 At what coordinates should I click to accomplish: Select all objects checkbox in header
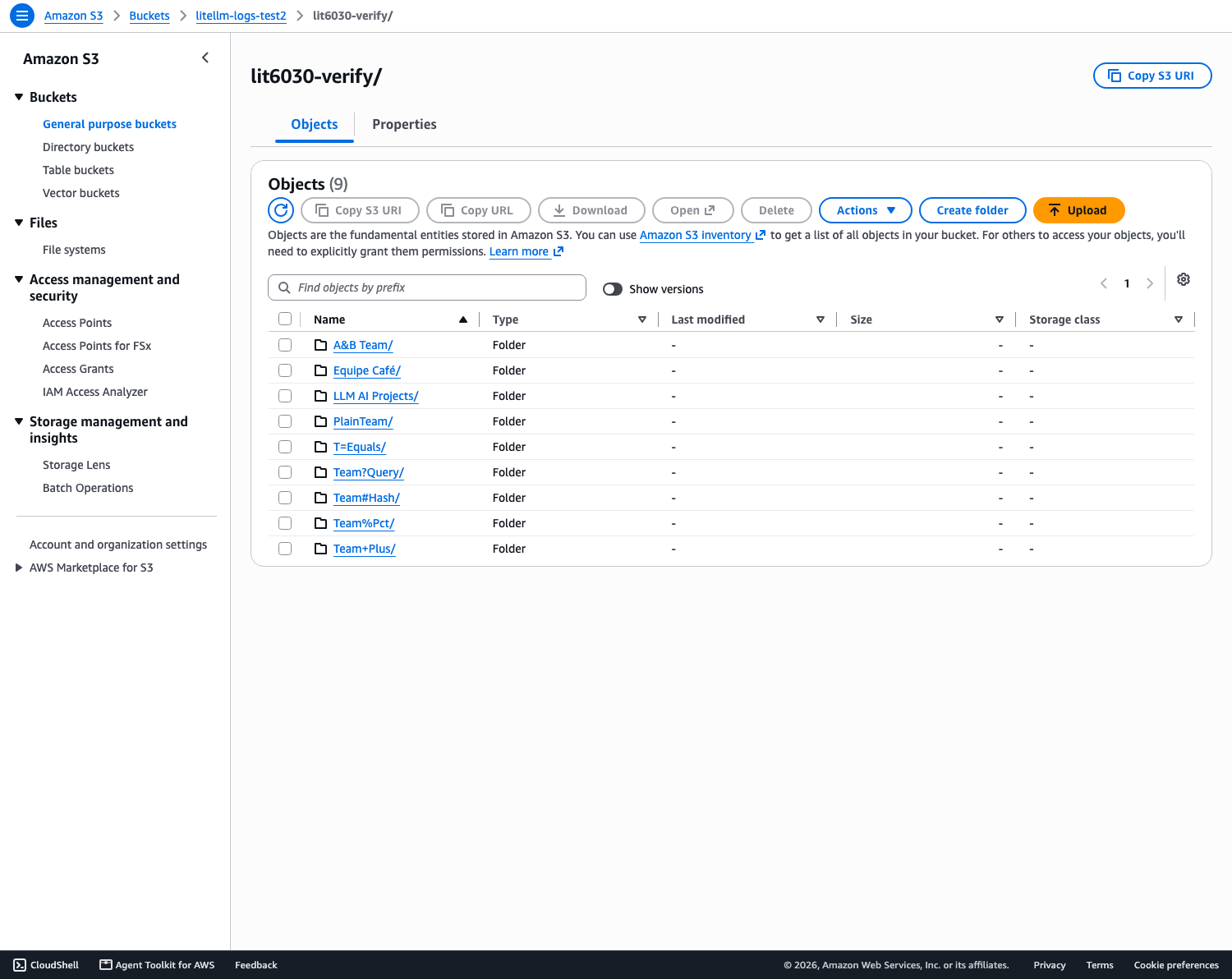pos(285,319)
